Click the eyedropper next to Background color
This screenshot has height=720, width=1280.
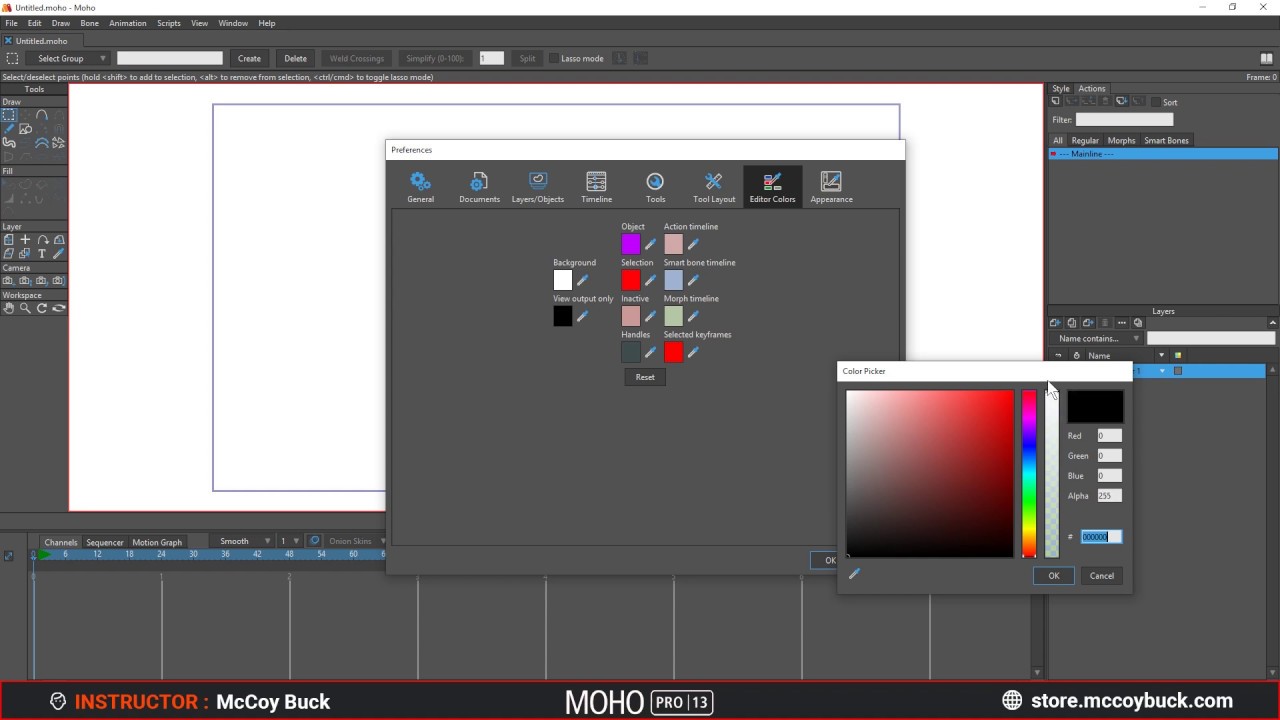(x=583, y=281)
